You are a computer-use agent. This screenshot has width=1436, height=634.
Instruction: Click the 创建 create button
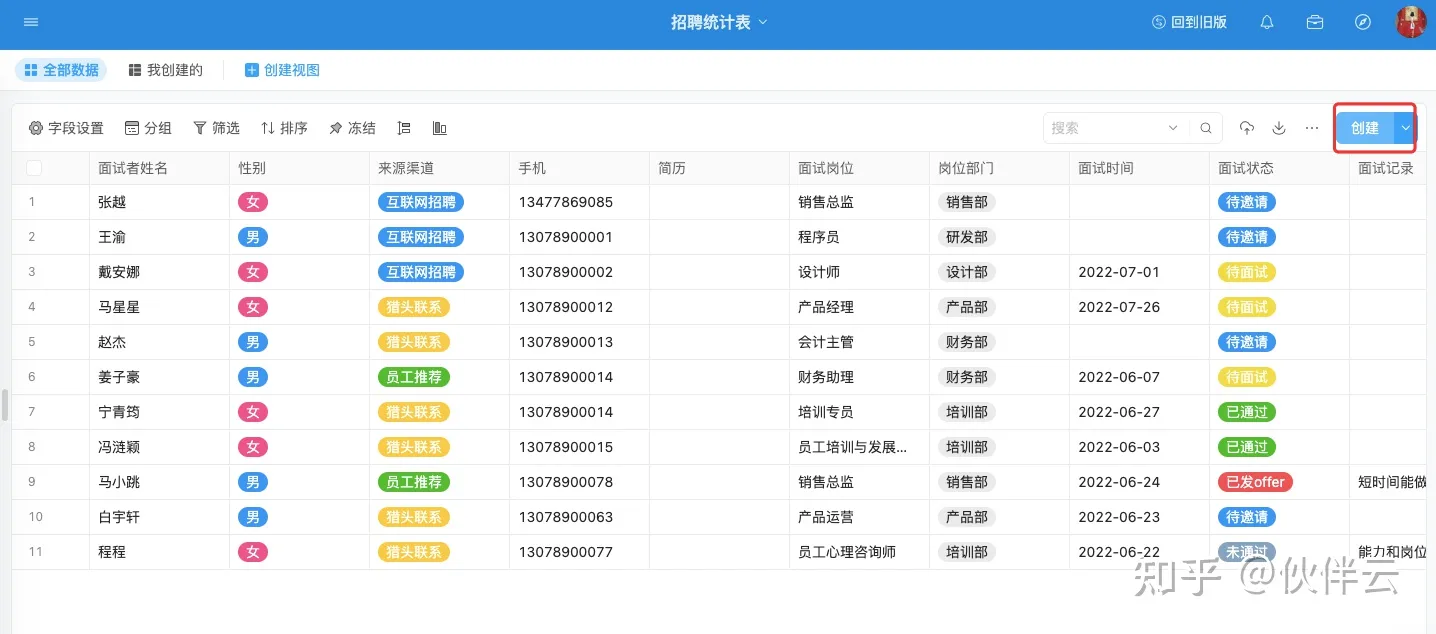coord(1365,128)
